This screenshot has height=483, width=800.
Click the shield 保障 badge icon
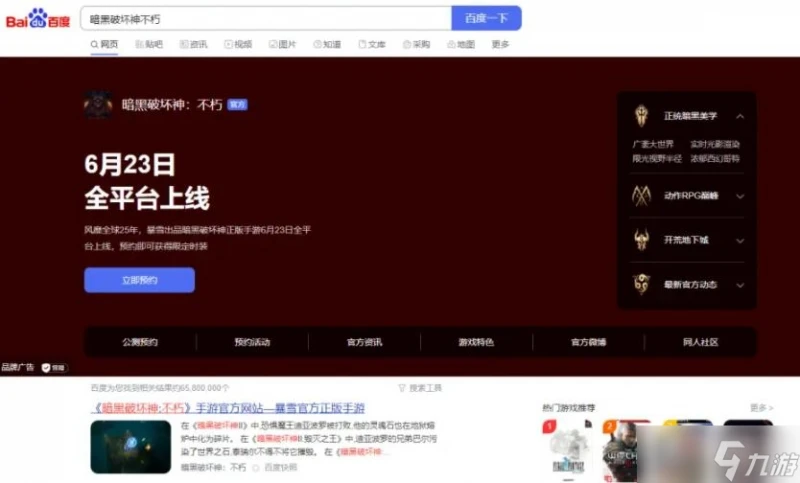tap(54, 368)
